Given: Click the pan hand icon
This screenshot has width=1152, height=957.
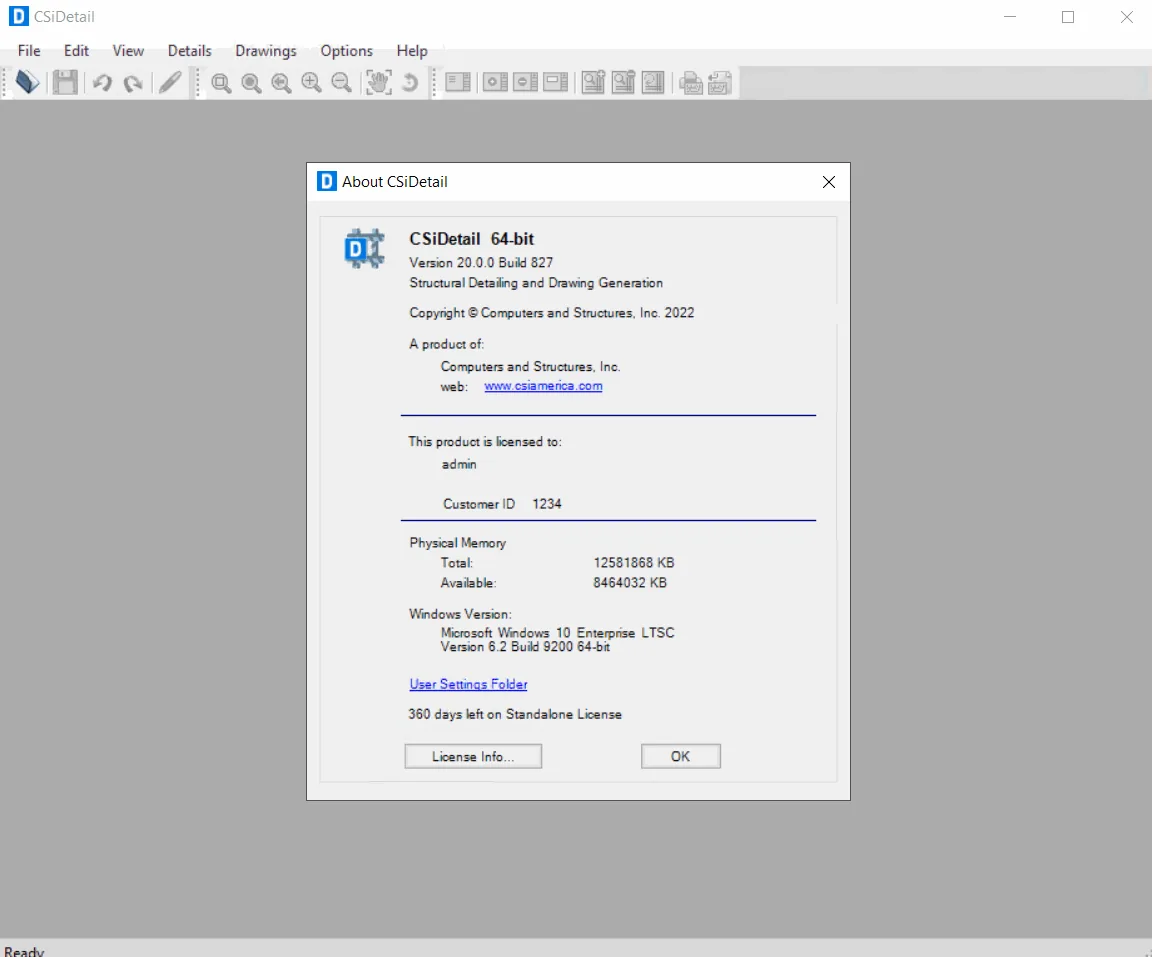Looking at the screenshot, I should point(378,82).
